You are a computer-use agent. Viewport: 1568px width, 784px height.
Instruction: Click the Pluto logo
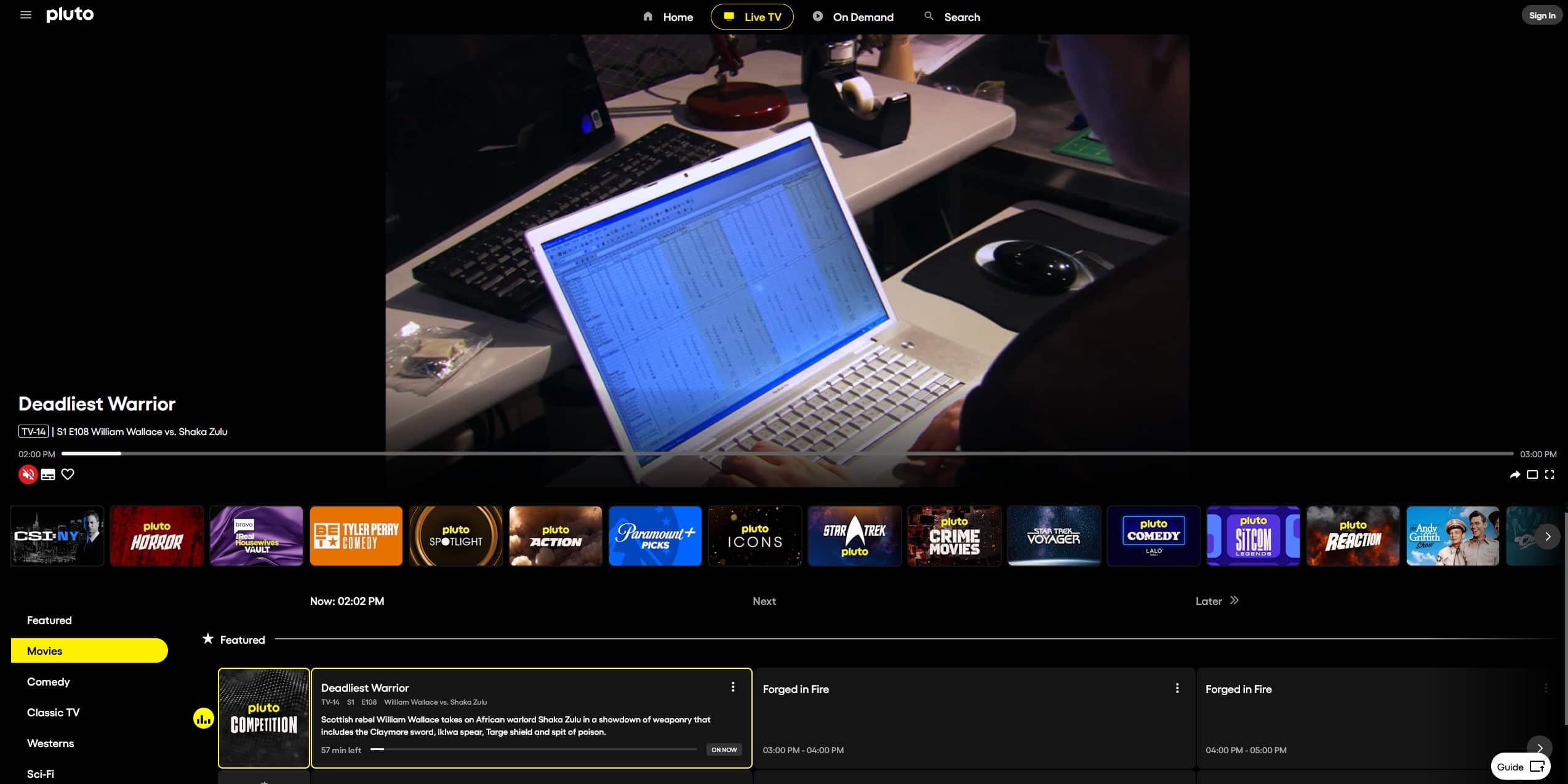tap(70, 15)
